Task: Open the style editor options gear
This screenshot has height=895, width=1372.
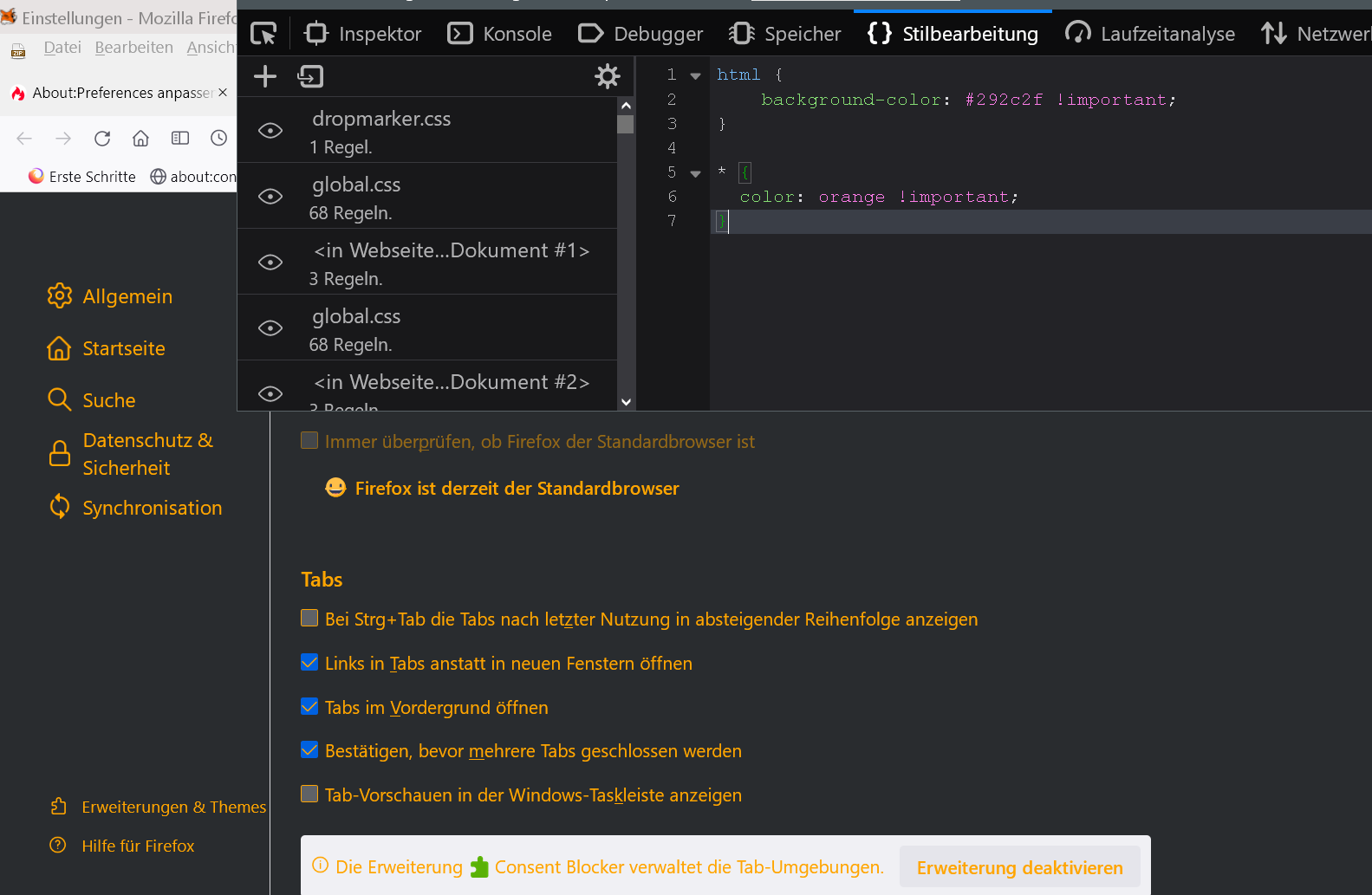Action: pos(607,77)
